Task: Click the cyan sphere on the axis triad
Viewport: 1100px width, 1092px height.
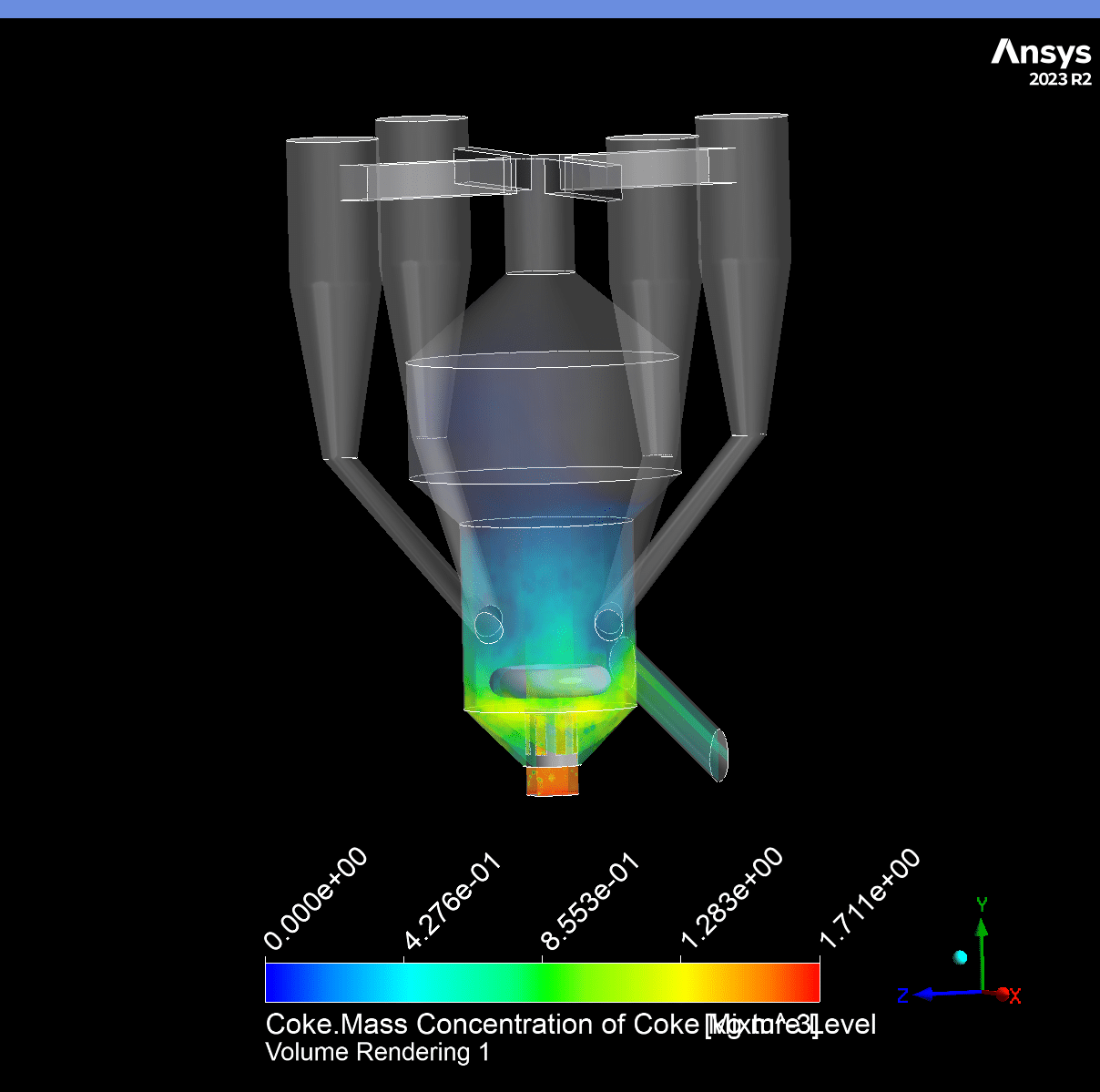Action: coord(960,956)
